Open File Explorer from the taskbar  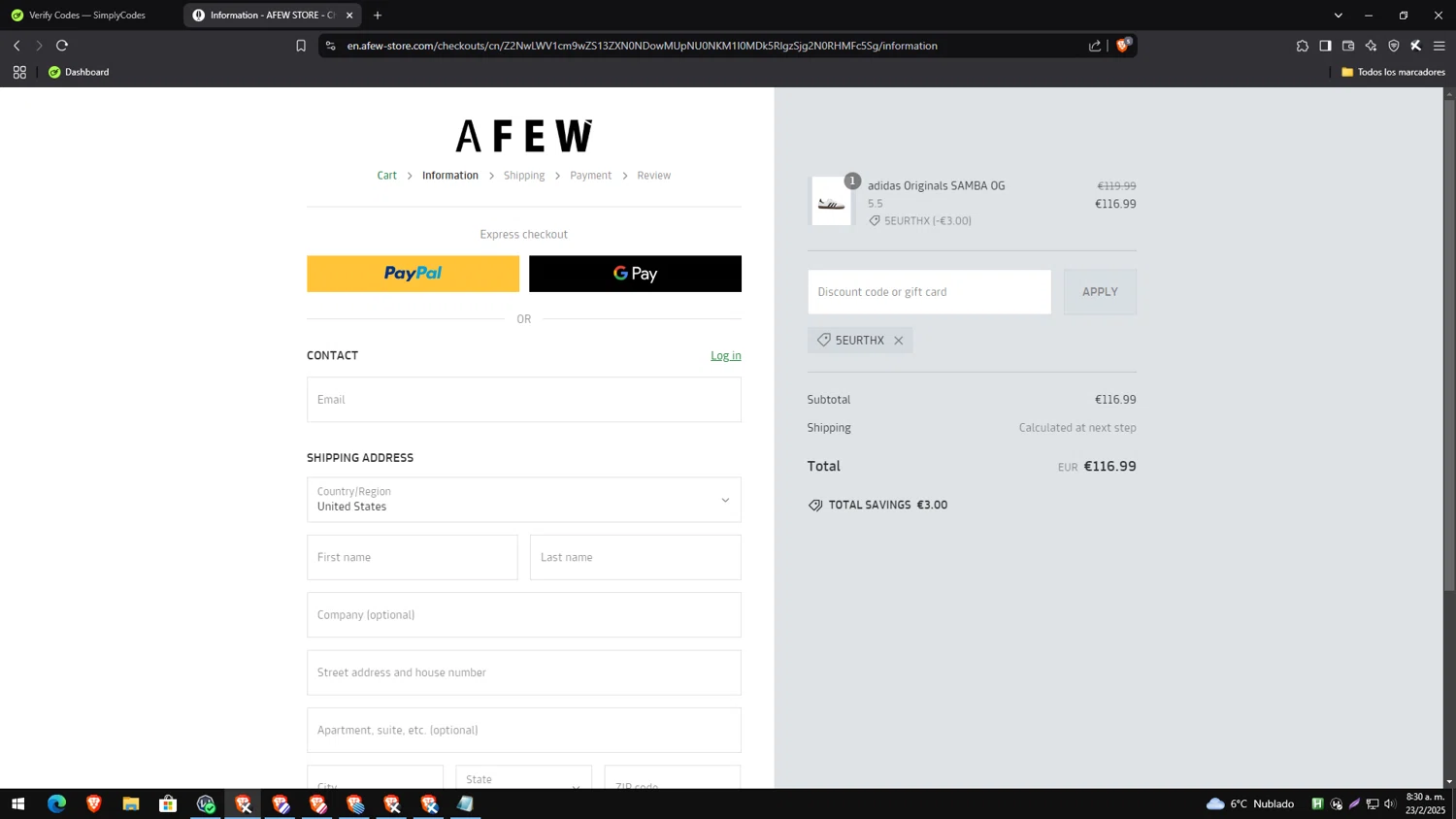click(131, 803)
